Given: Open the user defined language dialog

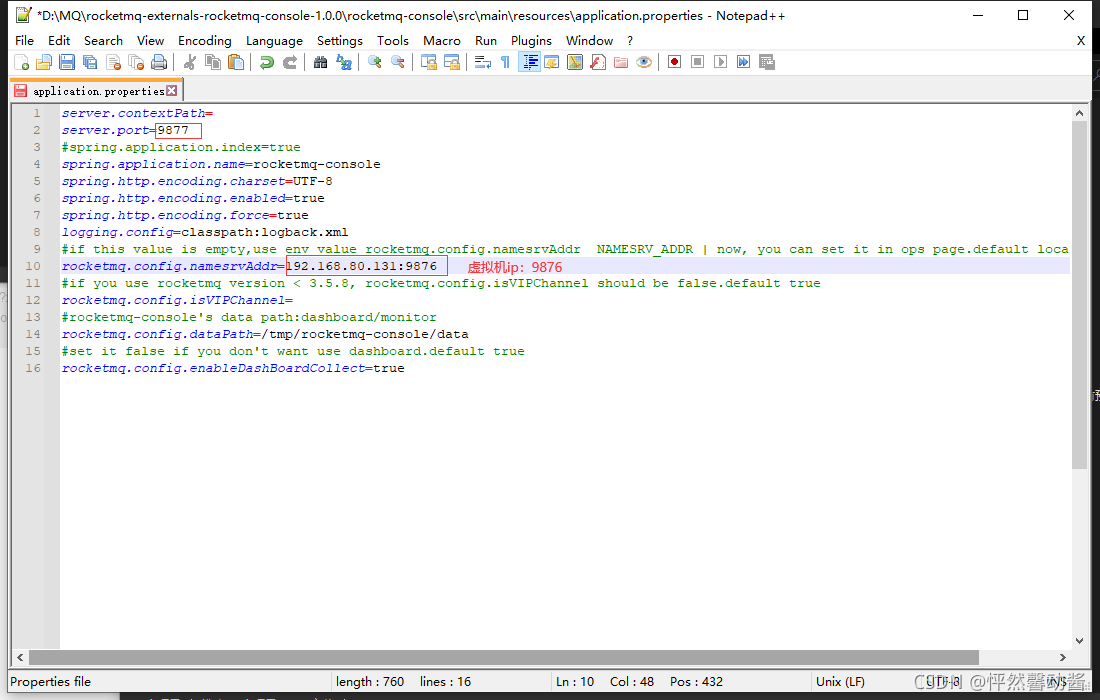Looking at the screenshot, I should click(x=552, y=62).
